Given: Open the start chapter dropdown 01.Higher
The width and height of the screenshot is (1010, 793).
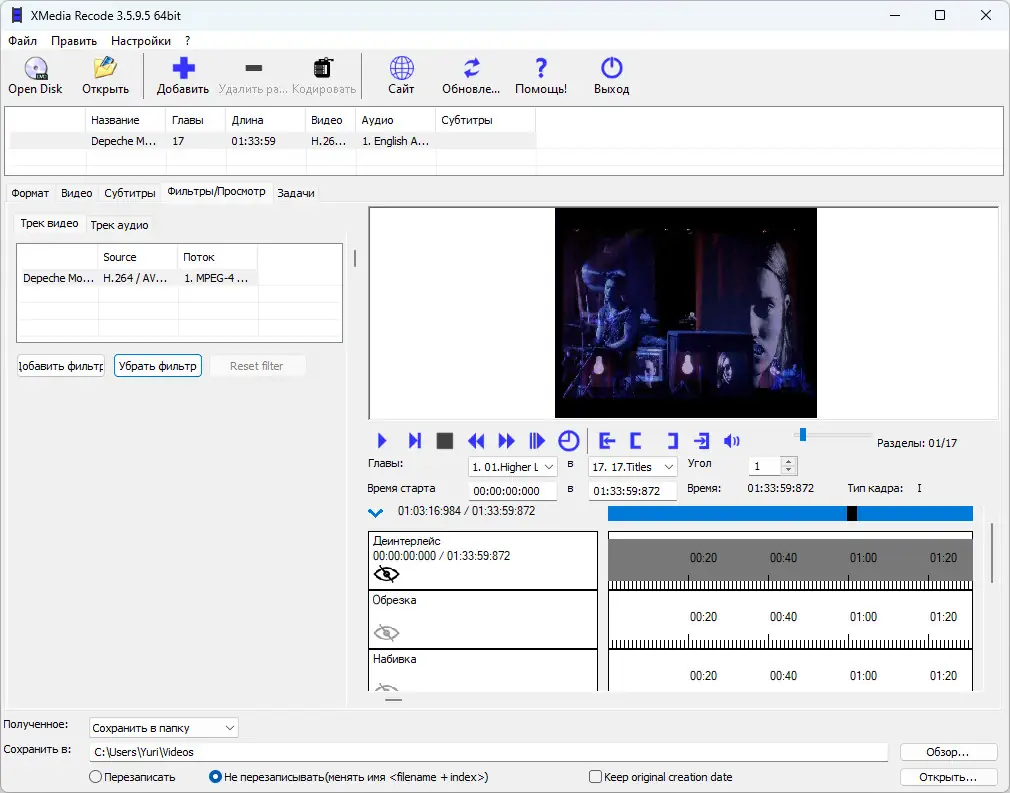Looking at the screenshot, I should [x=513, y=467].
